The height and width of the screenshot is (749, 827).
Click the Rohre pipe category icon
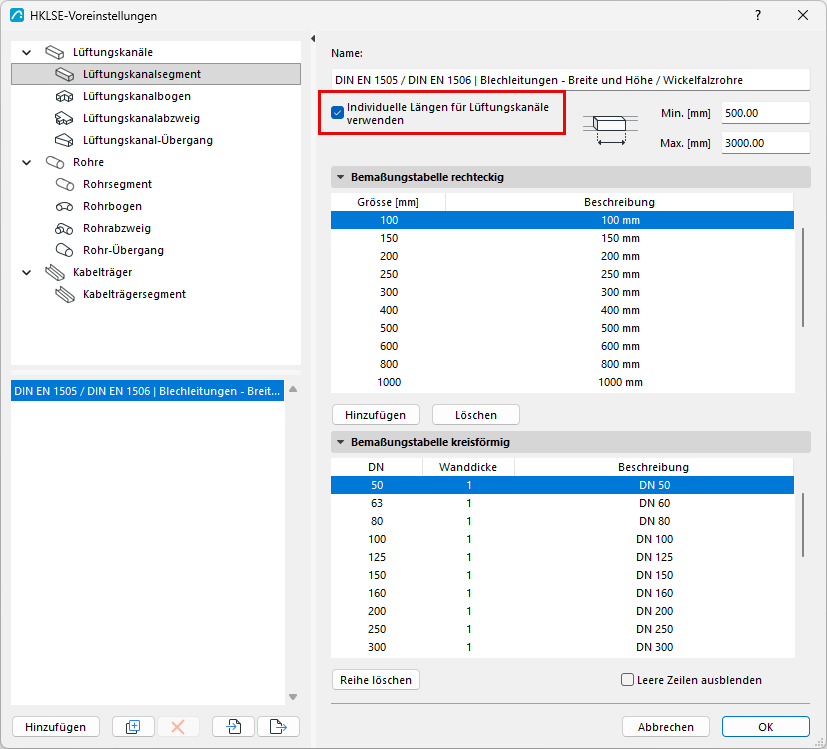[54, 162]
